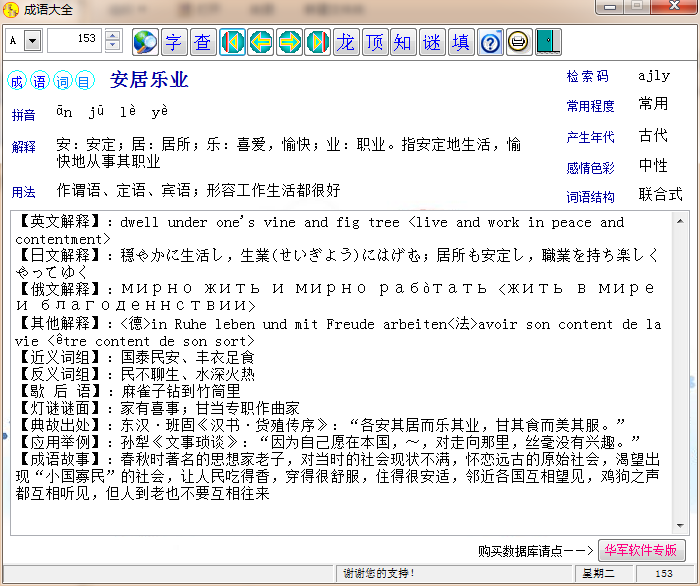
Task: Decrease the record number with down spinner
Action: click(x=113, y=46)
